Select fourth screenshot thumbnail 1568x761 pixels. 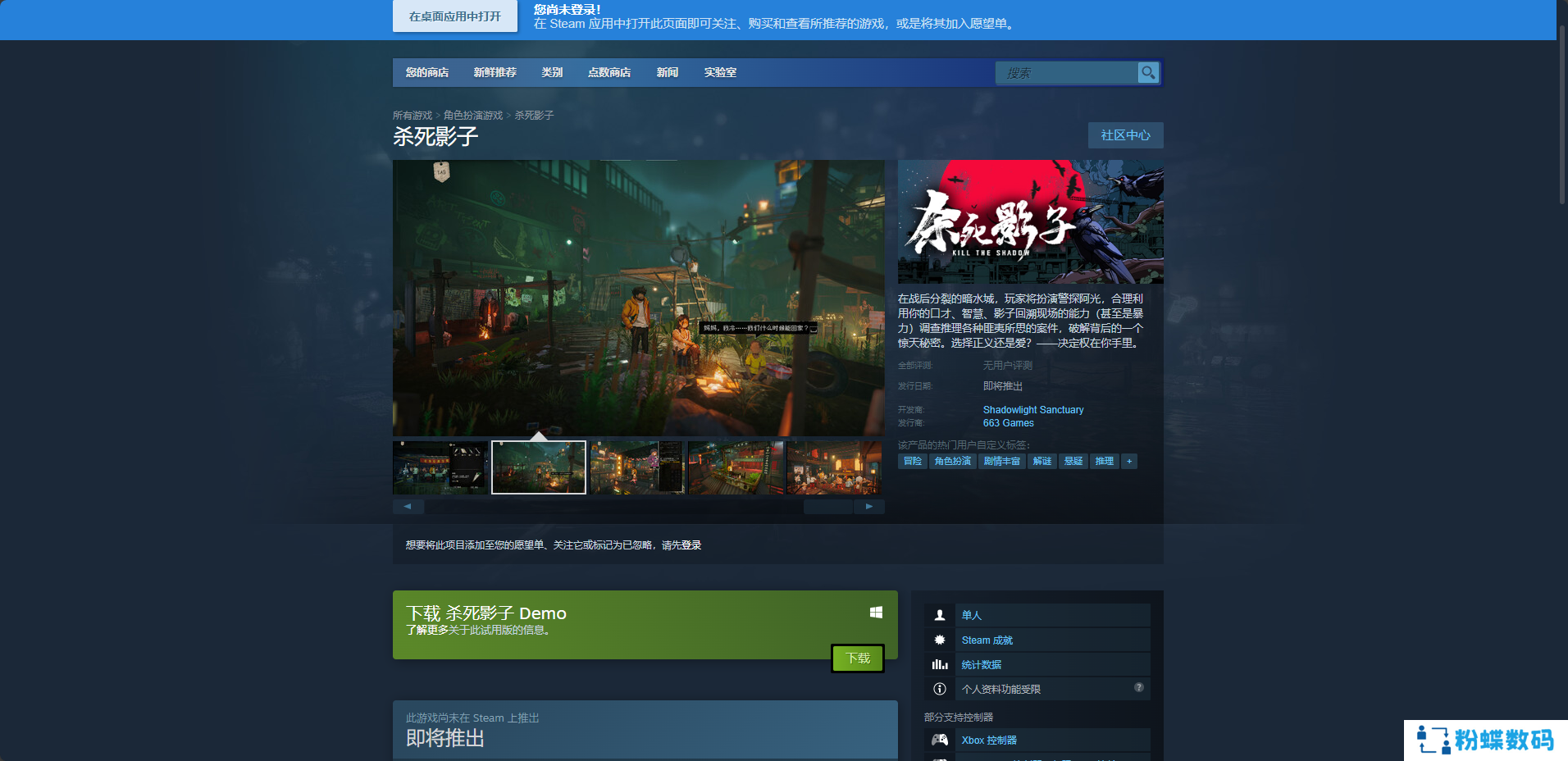tap(736, 467)
